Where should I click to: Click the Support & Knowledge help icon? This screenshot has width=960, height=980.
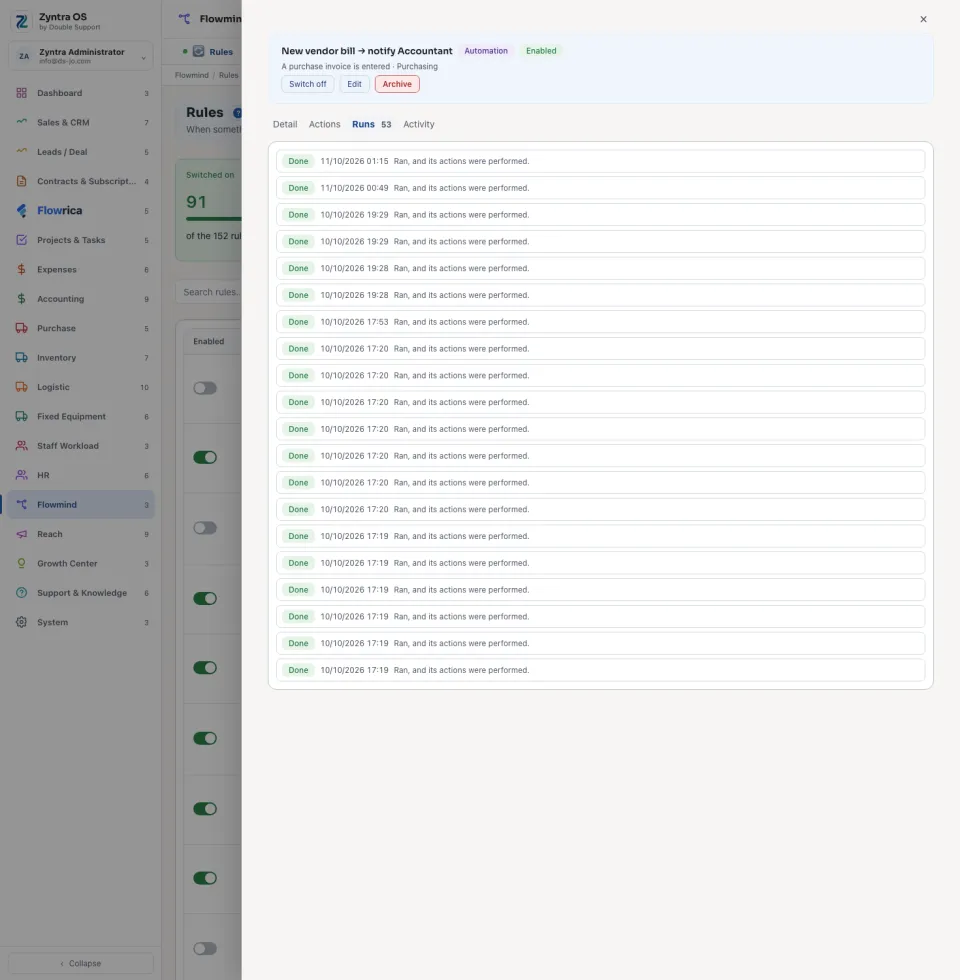tap(21, 592)
